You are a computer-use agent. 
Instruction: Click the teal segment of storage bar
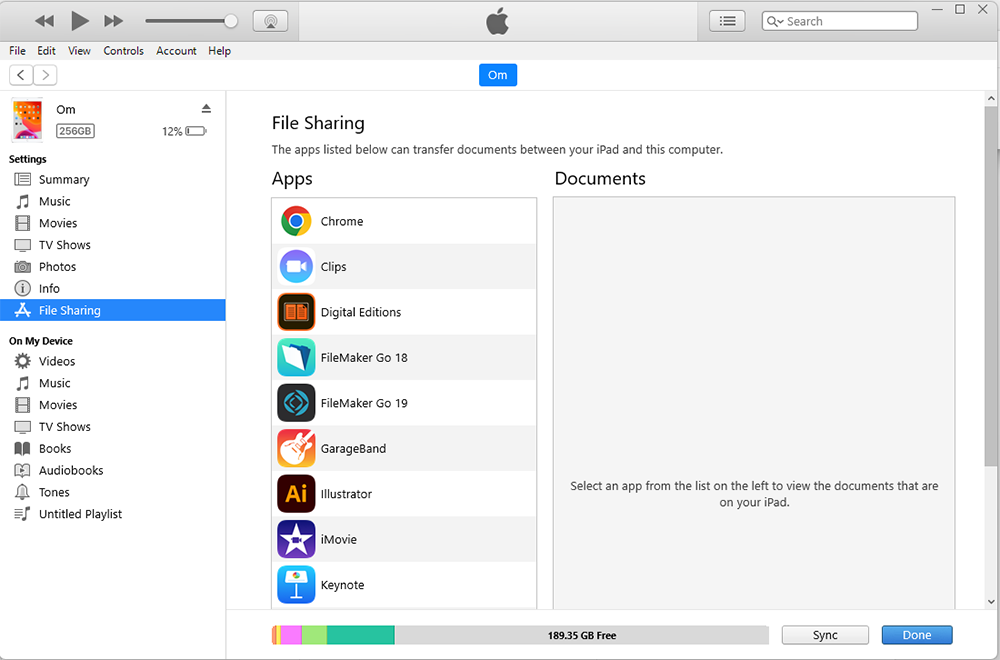360,635
